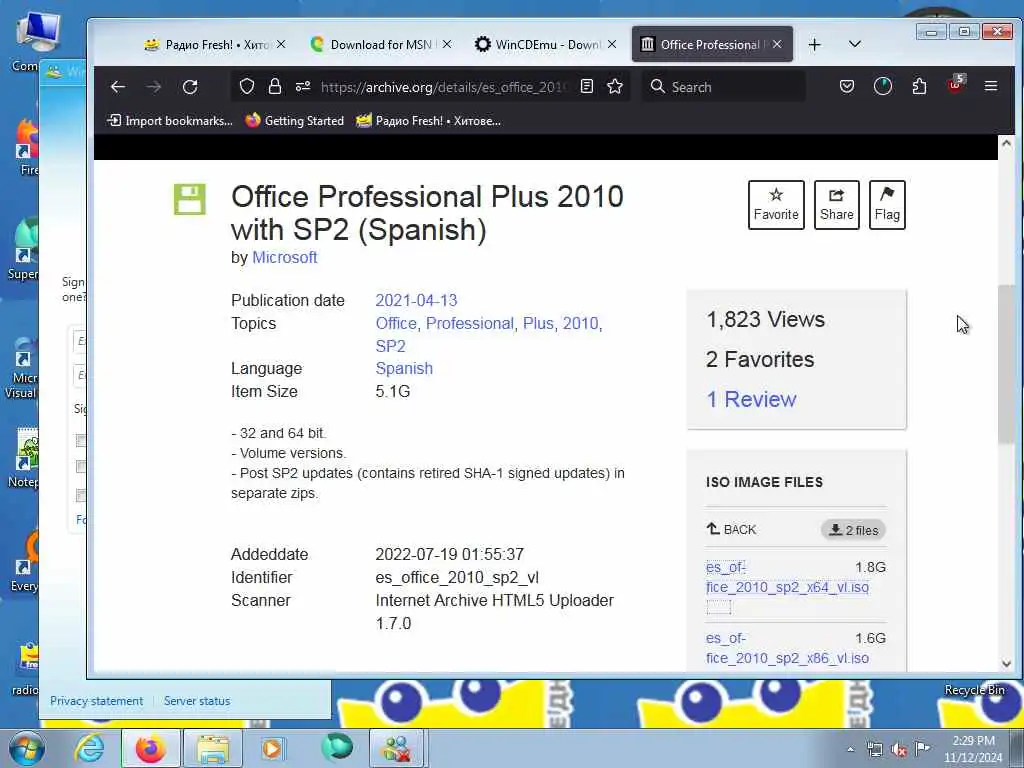Open the clock showing 2:29 PM
This screenshot has width=1024, height=768.
(973, 749)
